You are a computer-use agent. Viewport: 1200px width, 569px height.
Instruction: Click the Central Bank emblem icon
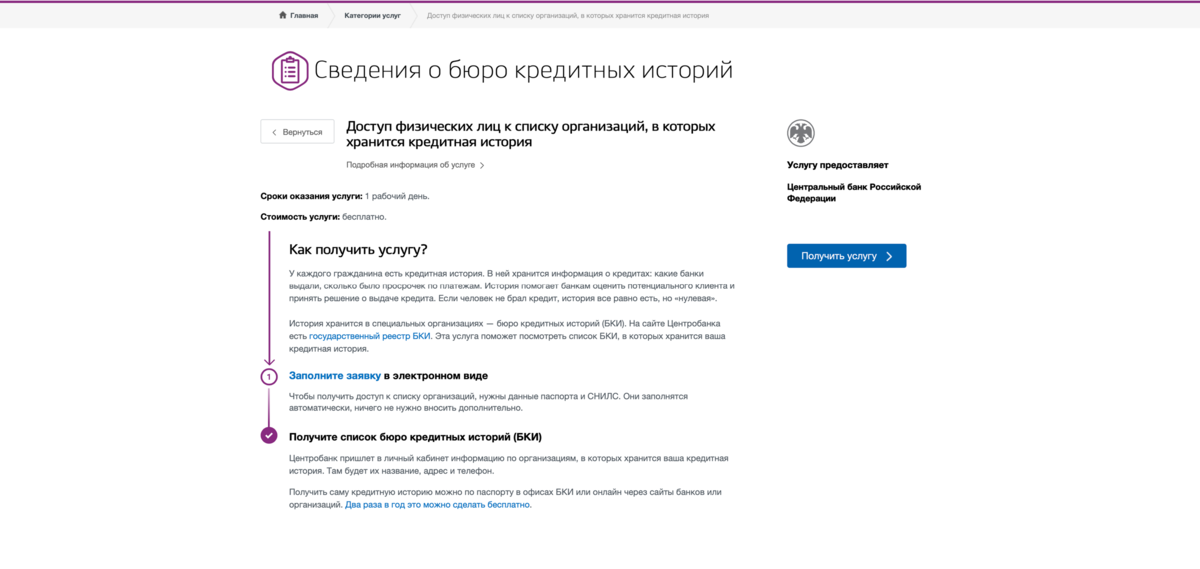[801, 133]
